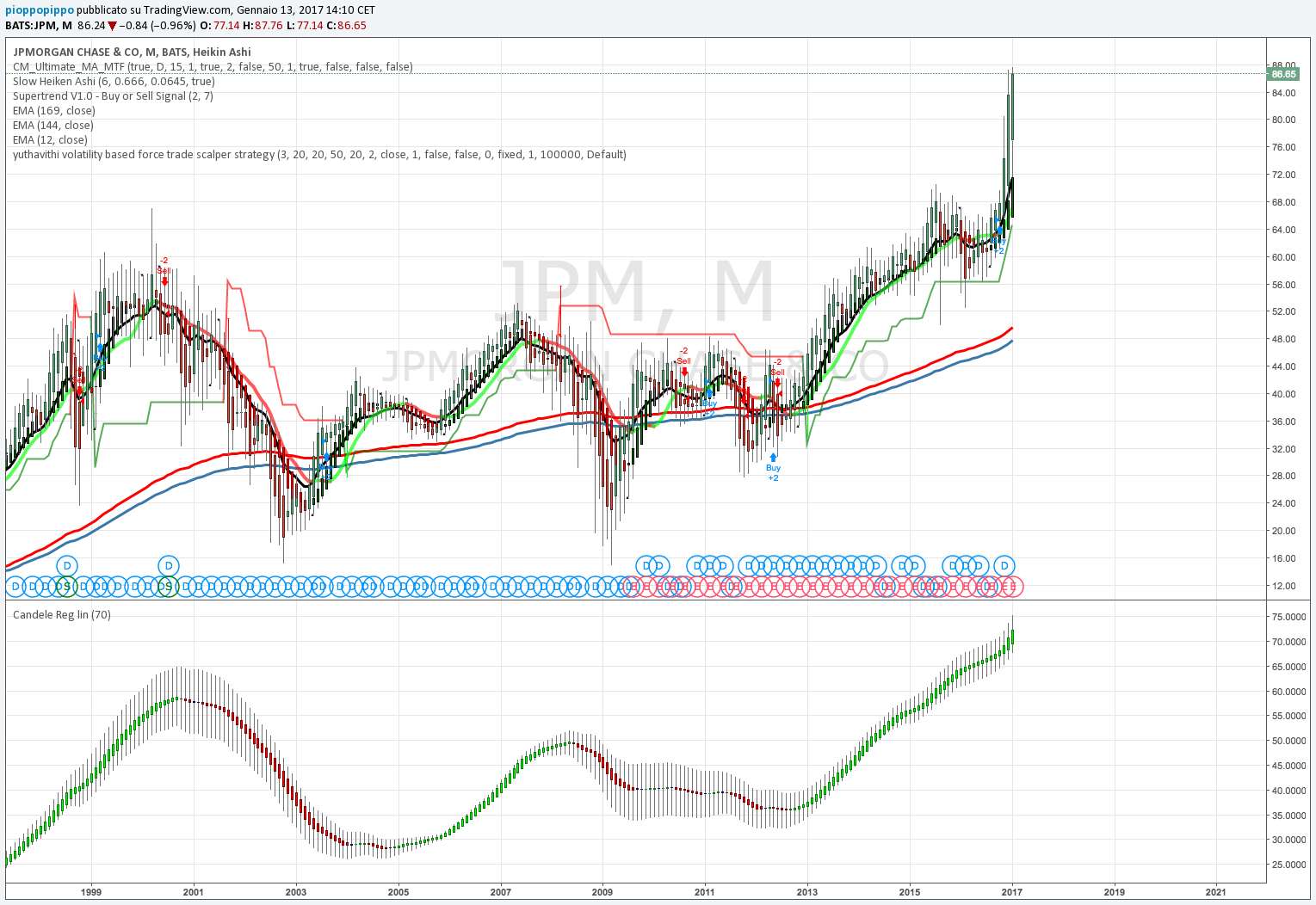Click the H:87.76 high value in header

[263, 25]
